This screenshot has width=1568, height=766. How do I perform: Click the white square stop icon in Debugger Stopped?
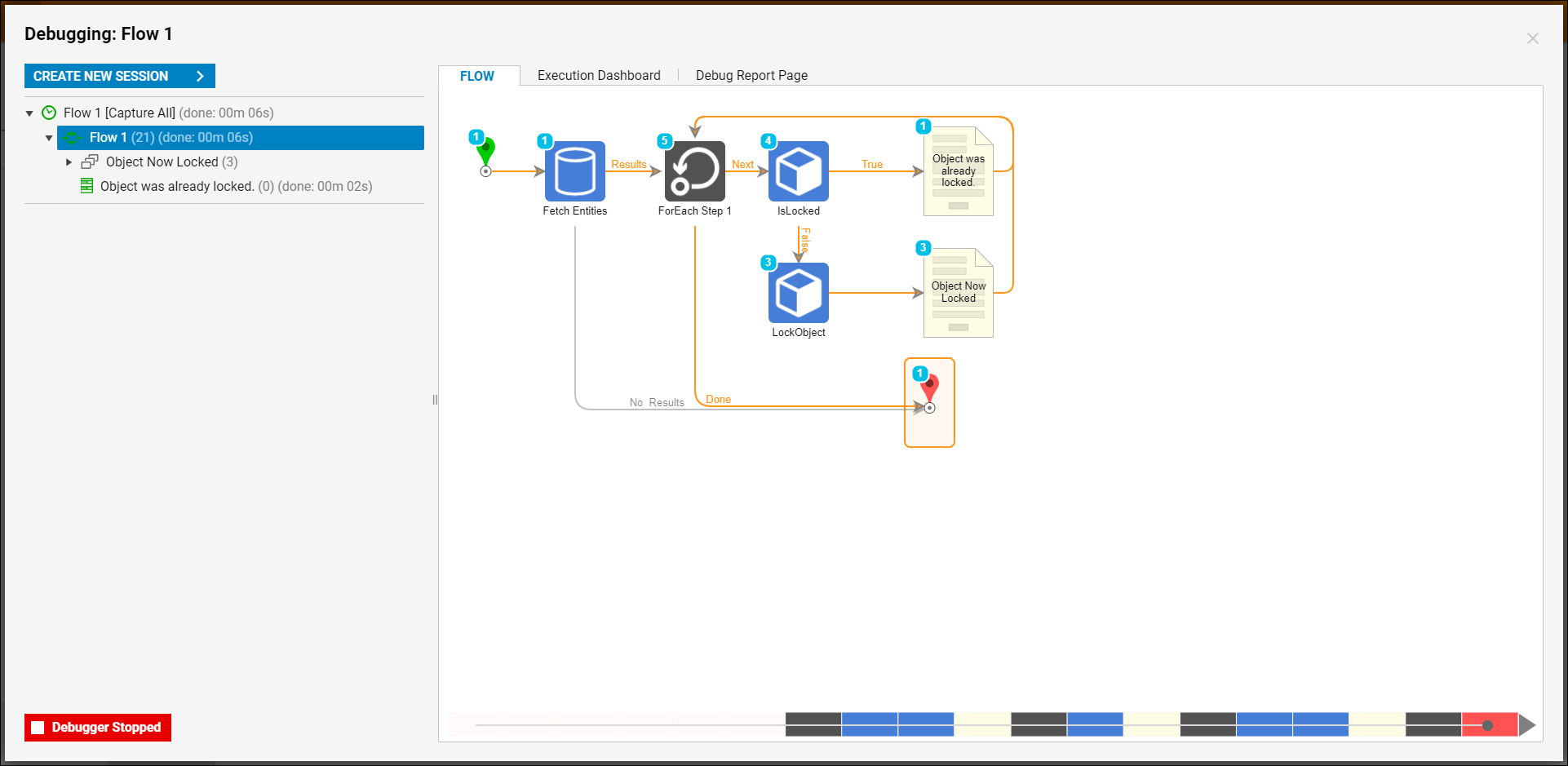pos(38,728)
